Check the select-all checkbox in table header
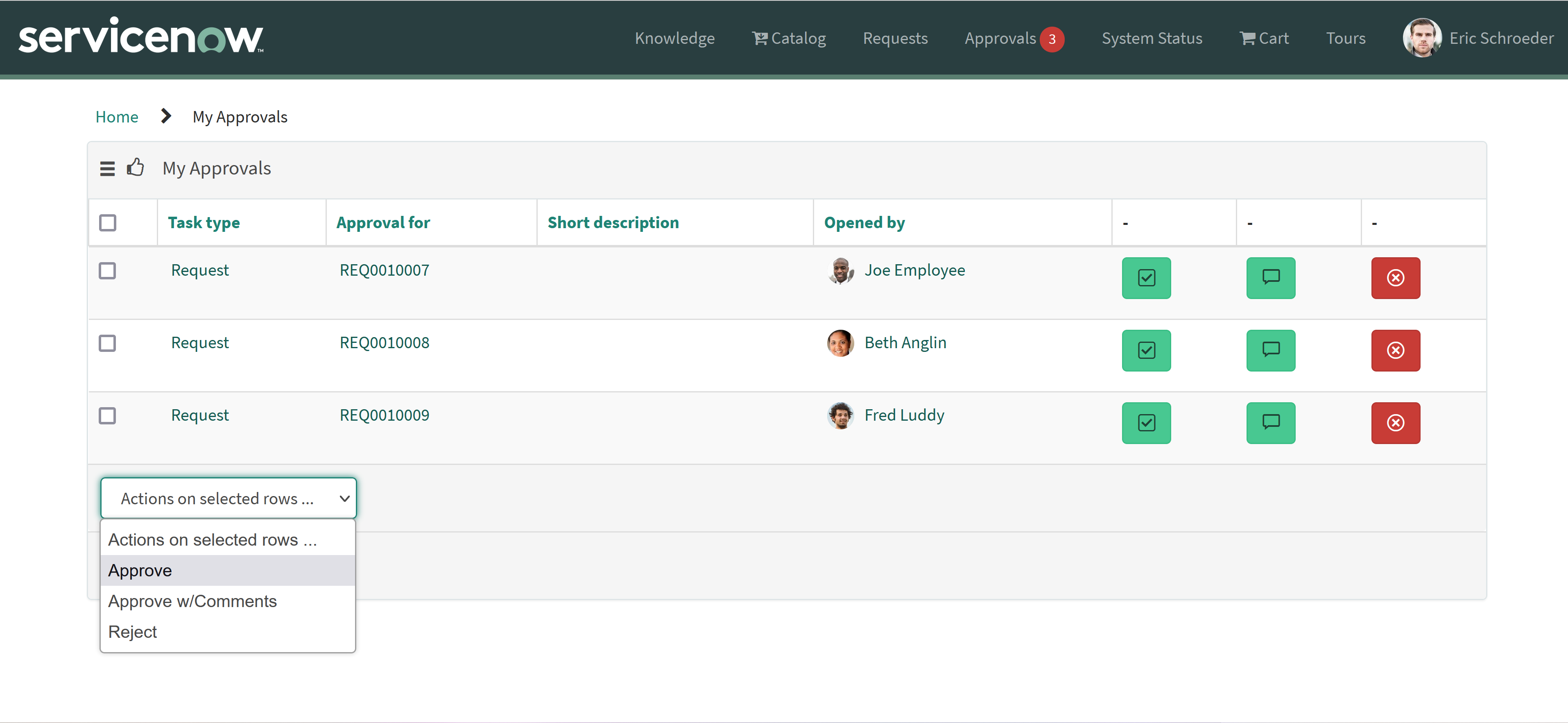The image size is (1568, 723). [107, 223]
